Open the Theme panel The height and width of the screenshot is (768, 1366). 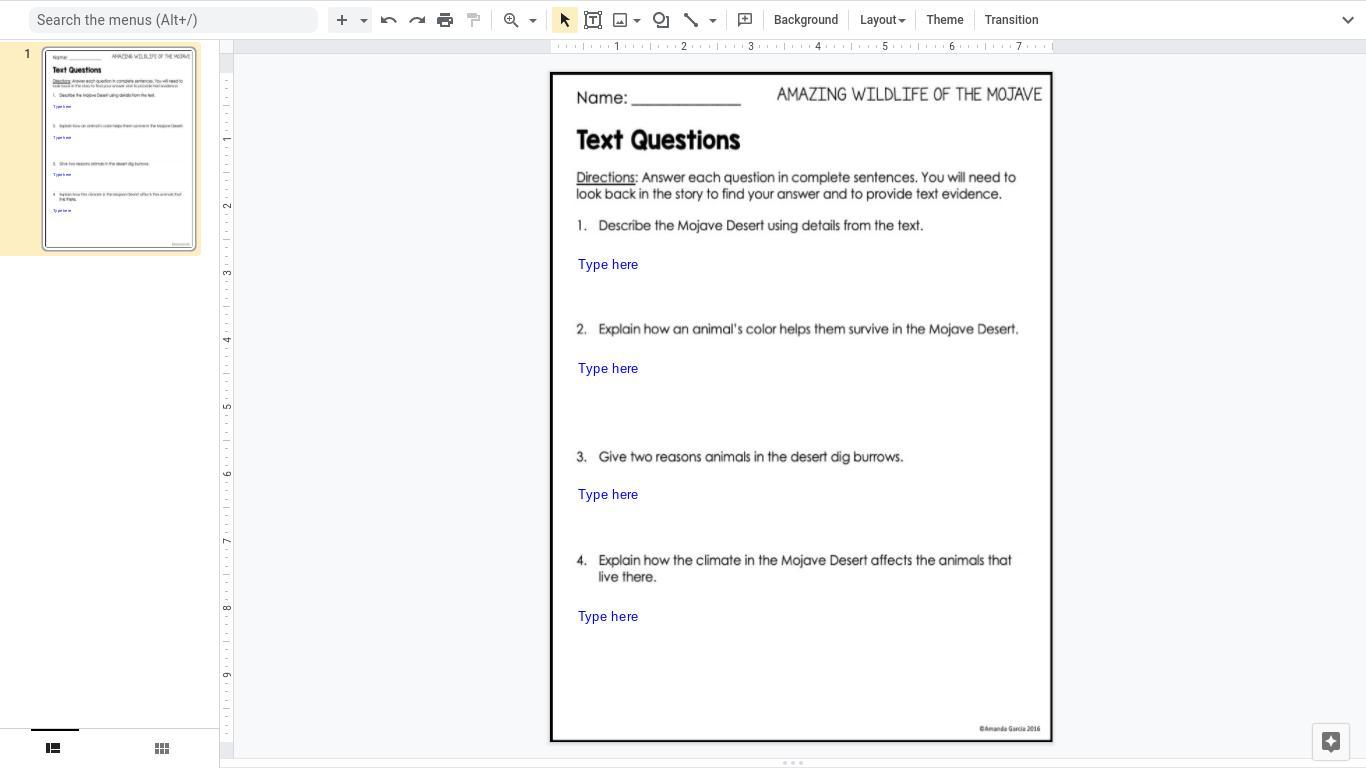pos(945,20)
